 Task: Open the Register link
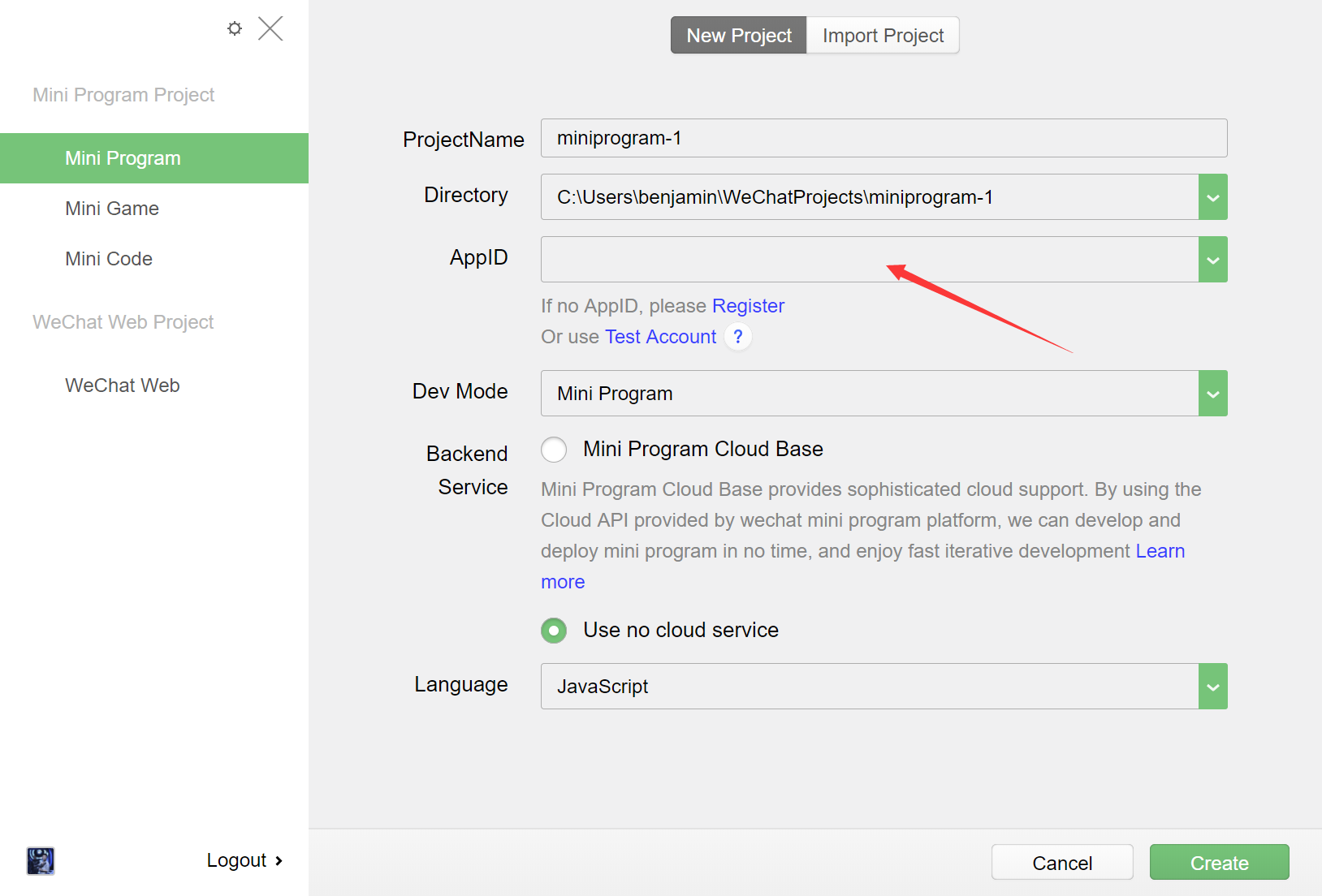(x=748, y=306)
